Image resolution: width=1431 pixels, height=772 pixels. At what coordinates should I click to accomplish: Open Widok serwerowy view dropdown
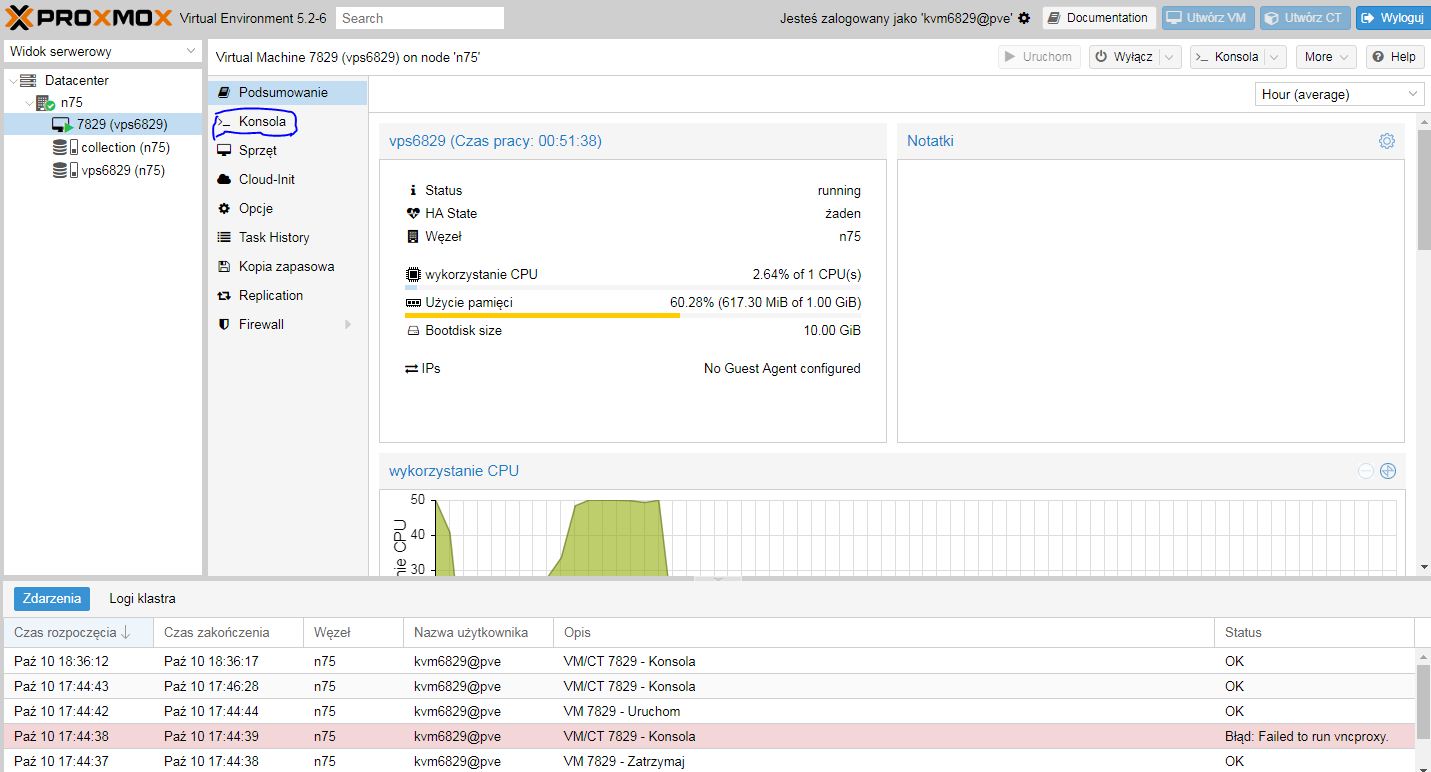103,51
